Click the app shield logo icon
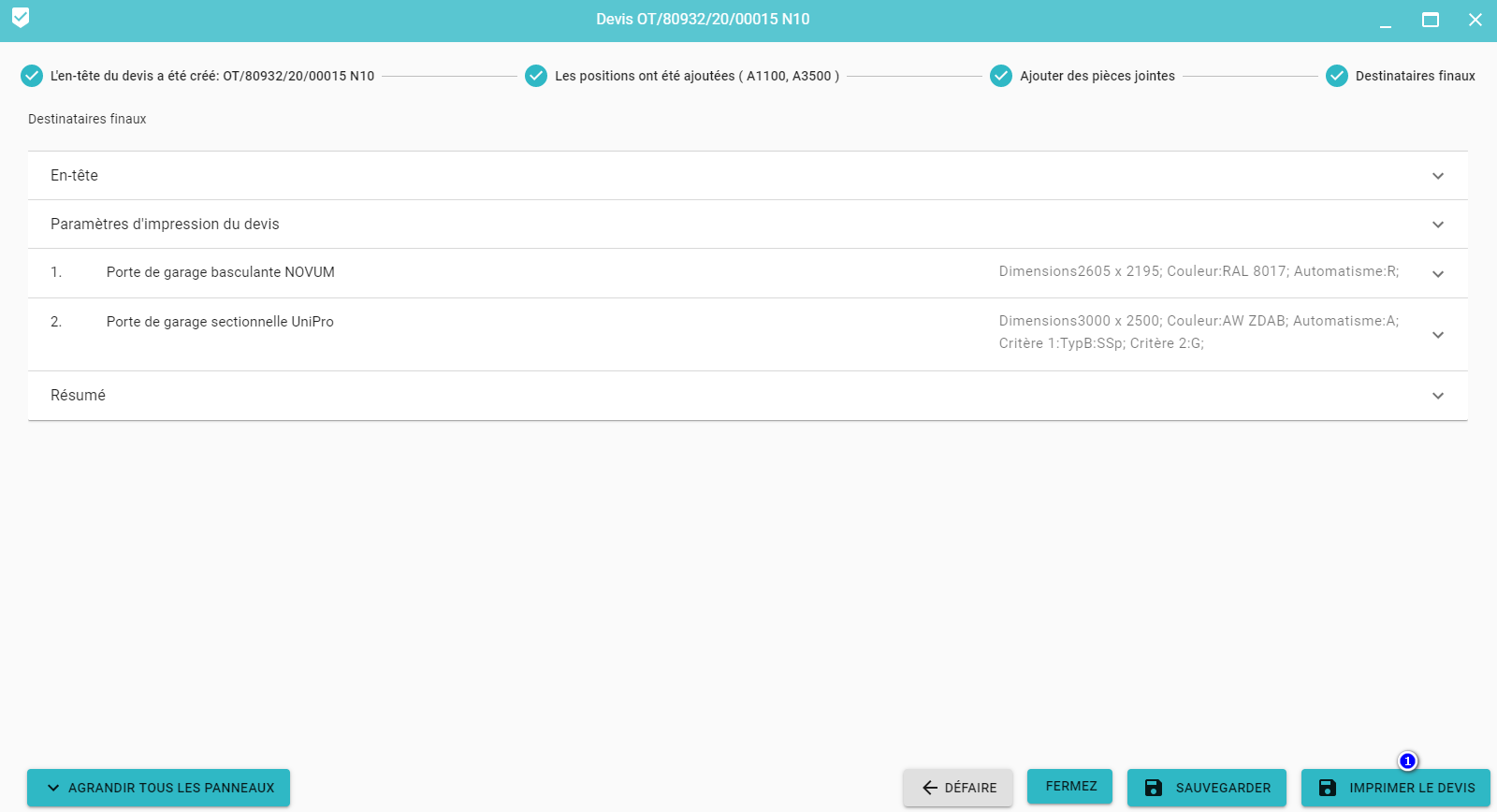Image resolution: width=1497 pixels, height=812 pixels. (x=21, y=18)
